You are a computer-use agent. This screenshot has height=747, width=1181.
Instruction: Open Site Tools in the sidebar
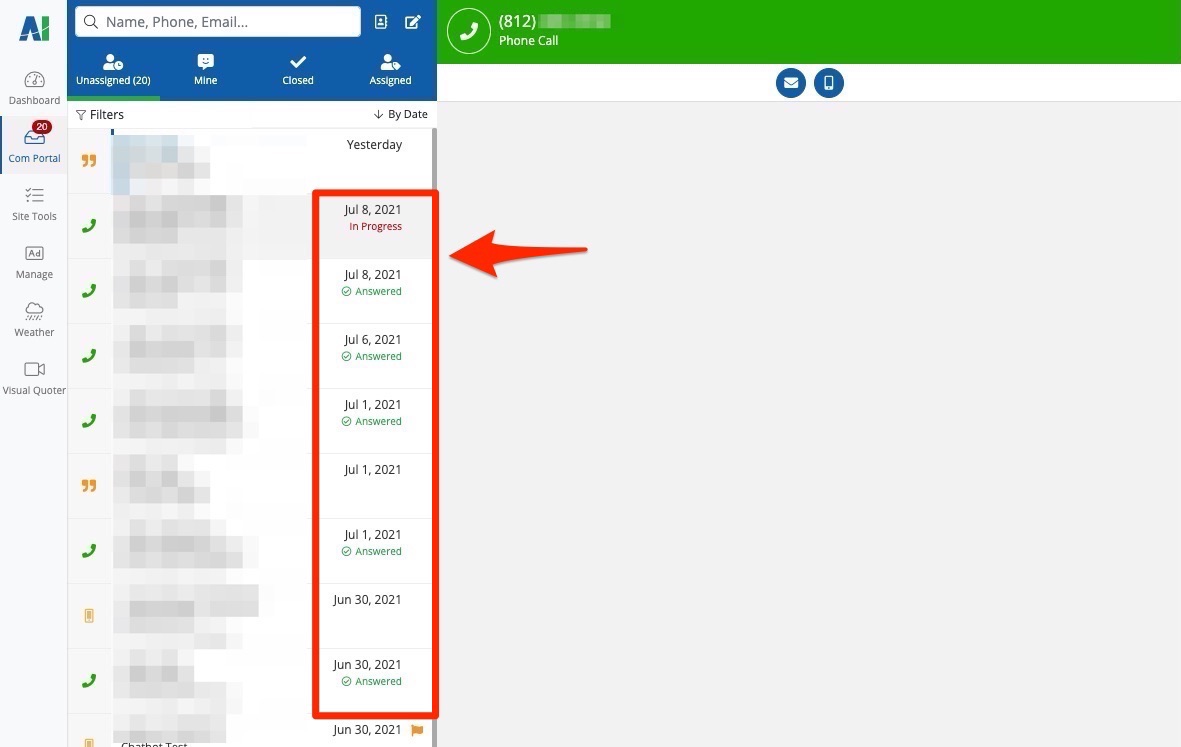click(34, 203)
